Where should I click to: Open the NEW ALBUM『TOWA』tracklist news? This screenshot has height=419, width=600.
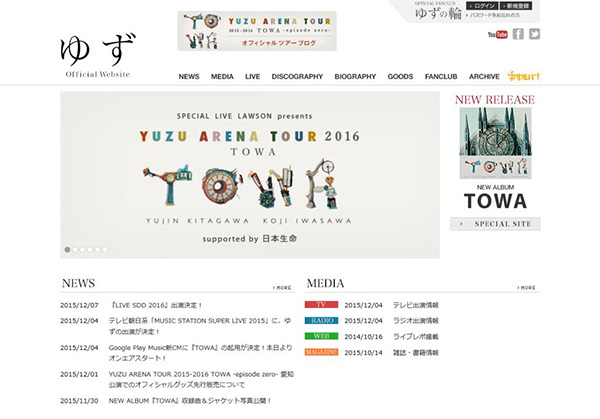pos(190,401)
